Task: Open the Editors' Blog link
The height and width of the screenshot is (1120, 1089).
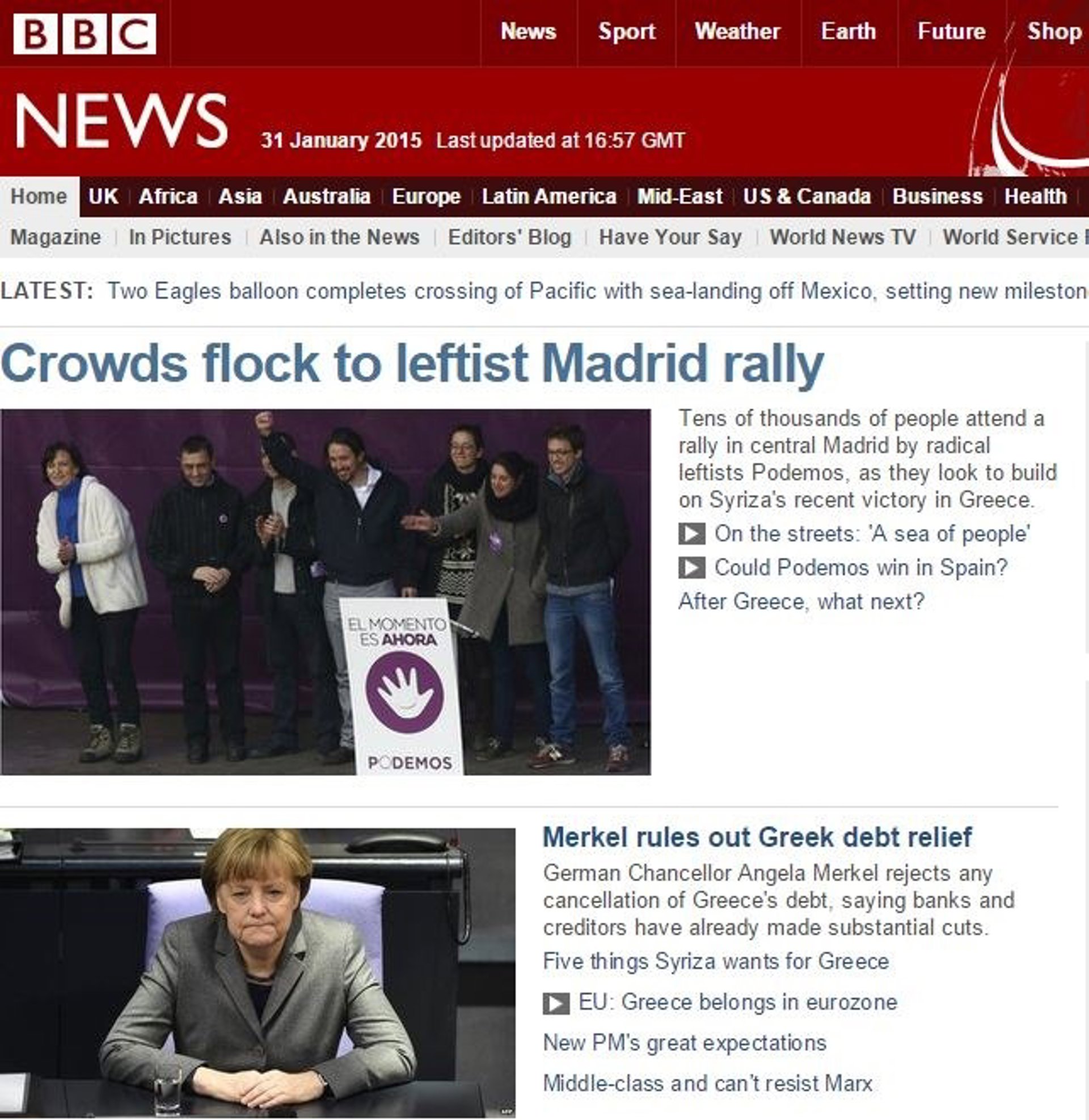Action: coord(509,237)
